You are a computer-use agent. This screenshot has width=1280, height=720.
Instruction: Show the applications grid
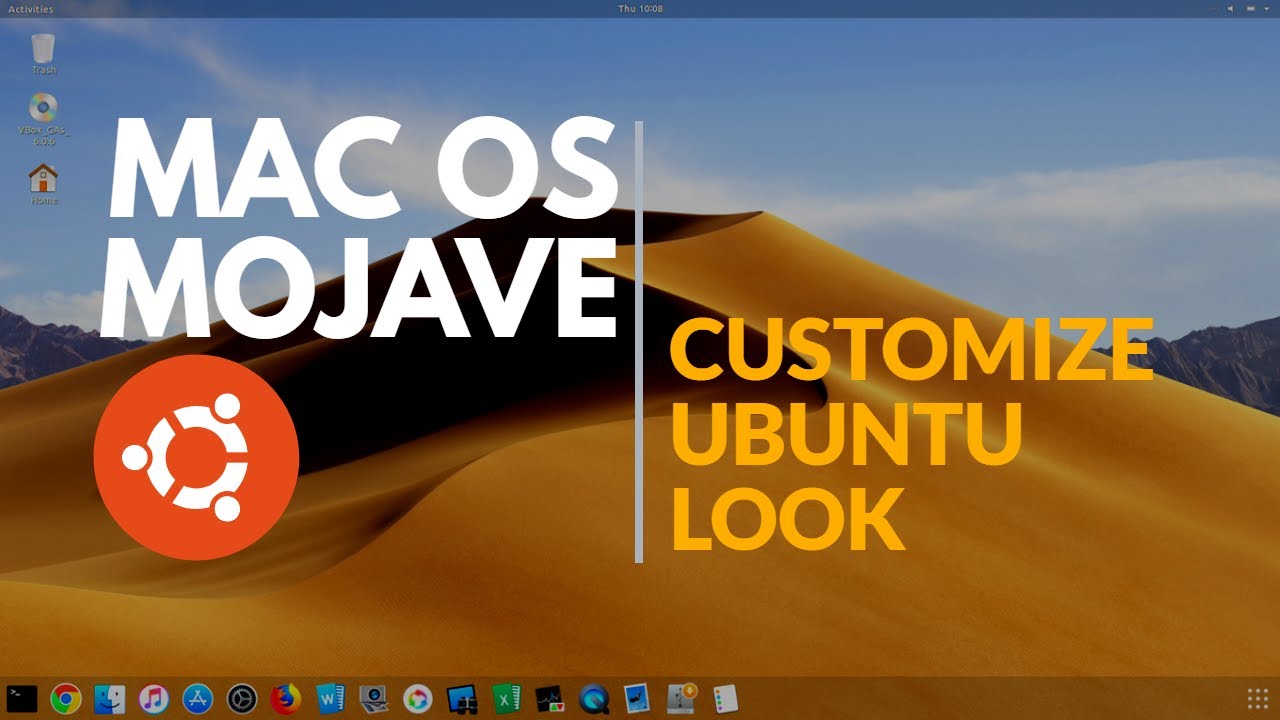pos(1257,698)
